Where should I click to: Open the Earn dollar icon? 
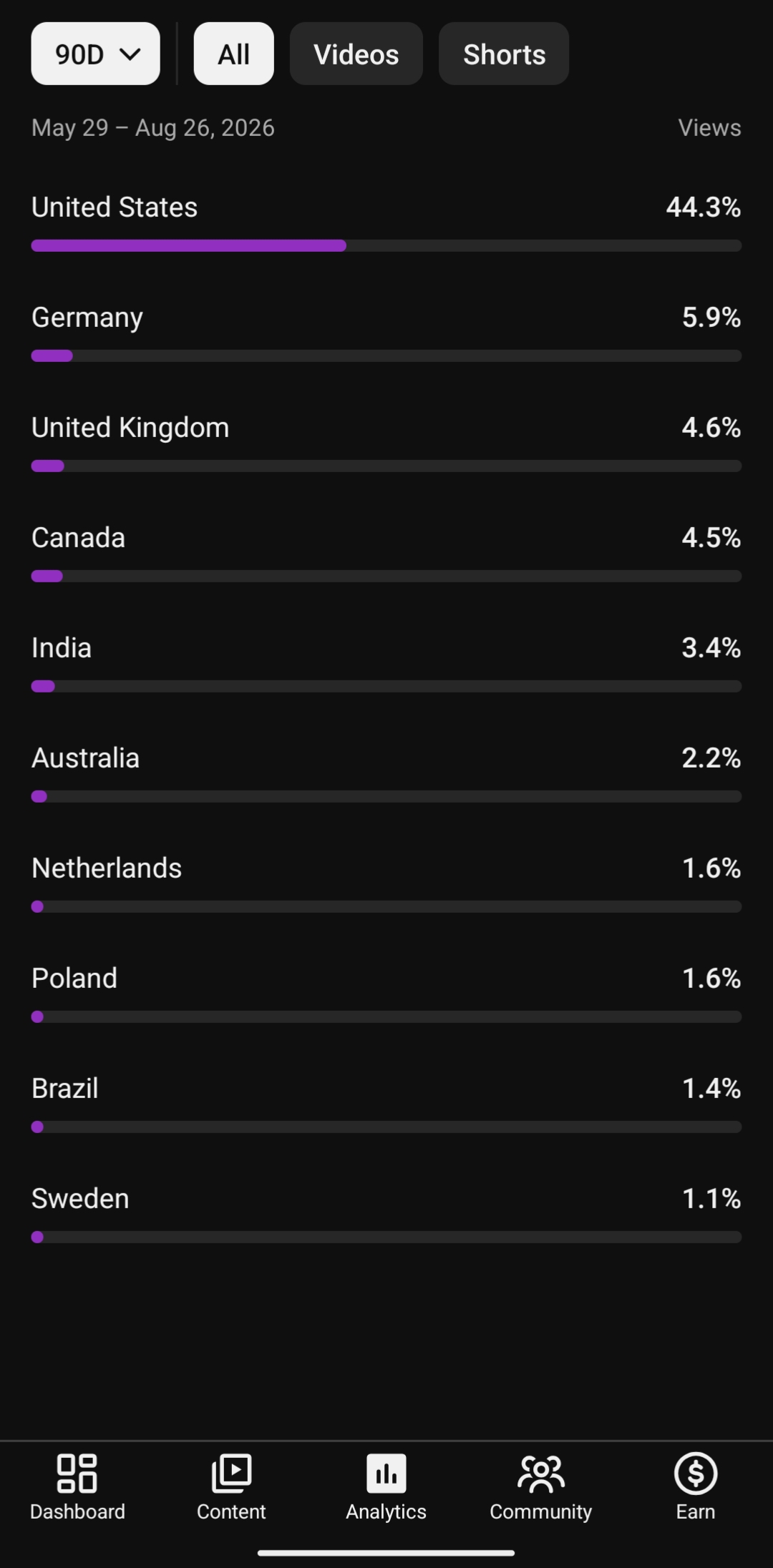click(x=696, y=1474)
